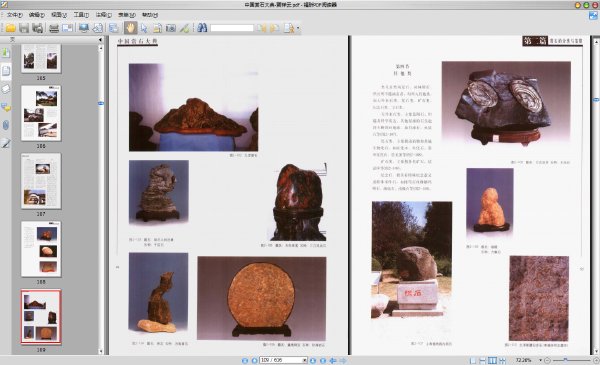
Task: Open the 工具 (Tools) menu
Action: click(81, 15)
